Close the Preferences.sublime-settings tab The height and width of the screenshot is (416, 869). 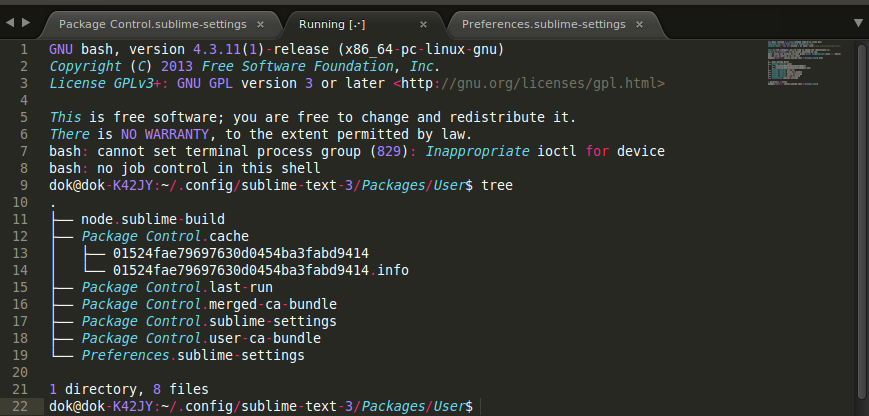pos(639,24)
